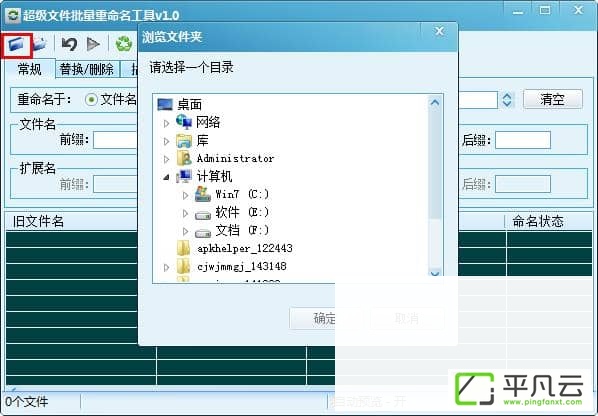Click the folder tree scrollbar thumb
Screen dimensions: 598x416
(435, 164)
